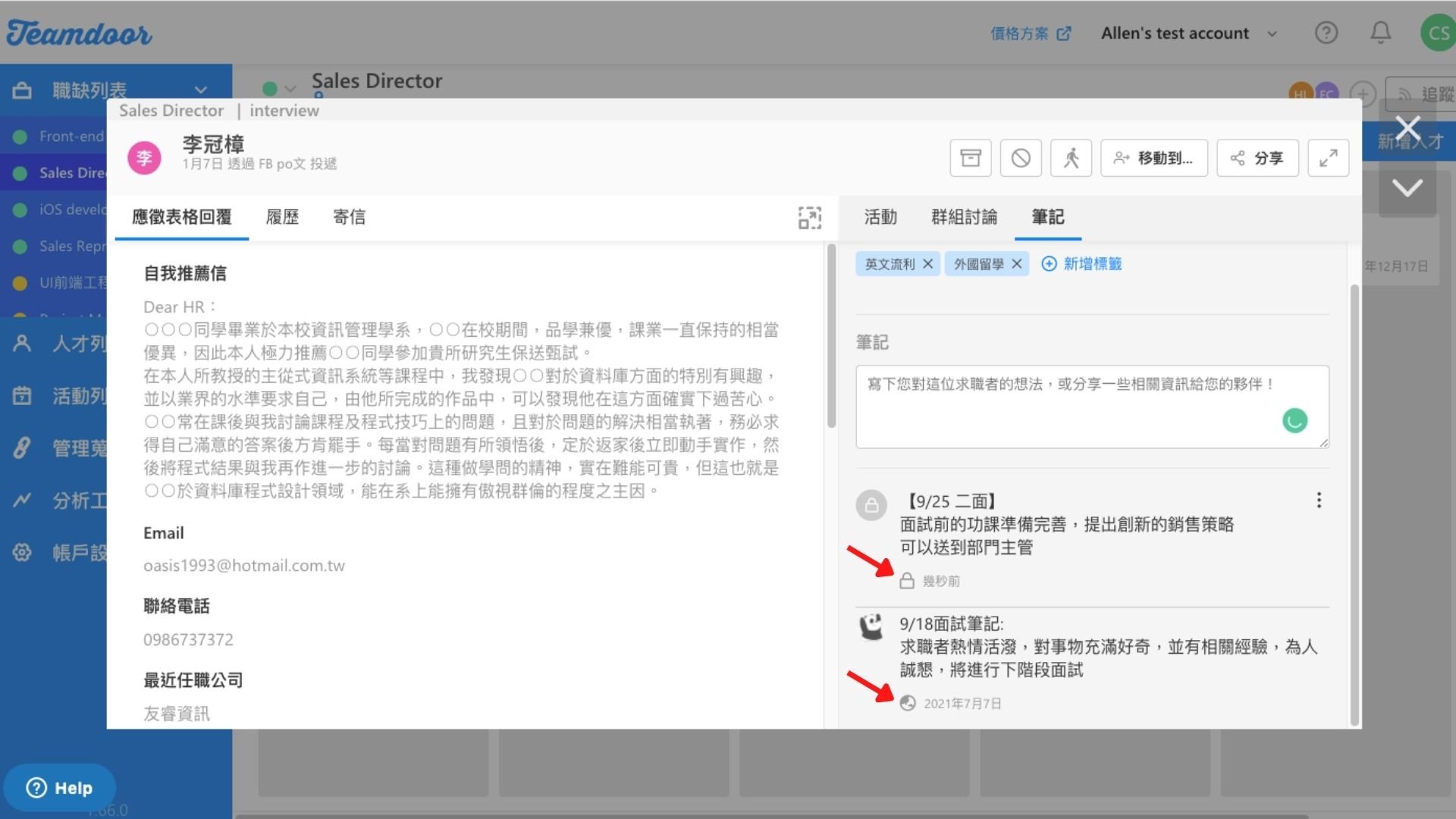
Task: Click the reject (circle-slash) icon button
Action: tap(1021, 158)
